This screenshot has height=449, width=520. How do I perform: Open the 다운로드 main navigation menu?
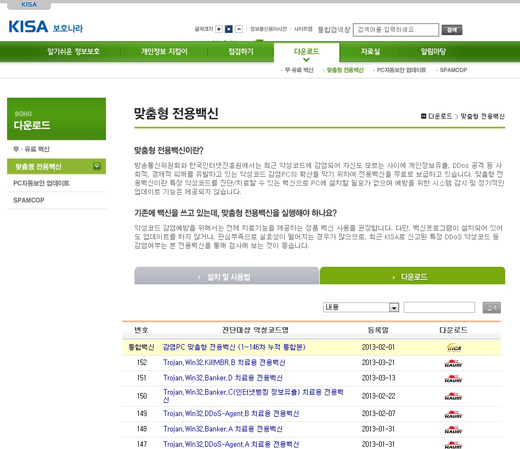(307, 52)
